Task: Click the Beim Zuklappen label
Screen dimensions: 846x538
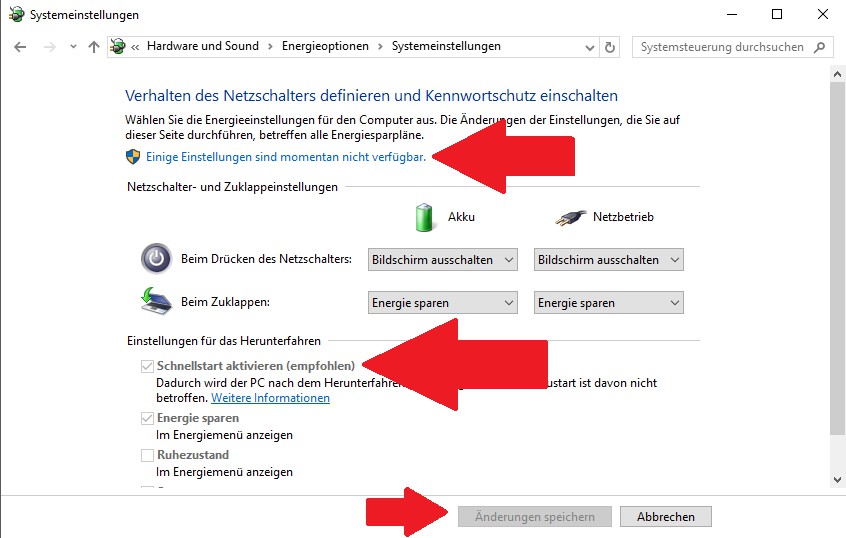Action: coord(226,302)
